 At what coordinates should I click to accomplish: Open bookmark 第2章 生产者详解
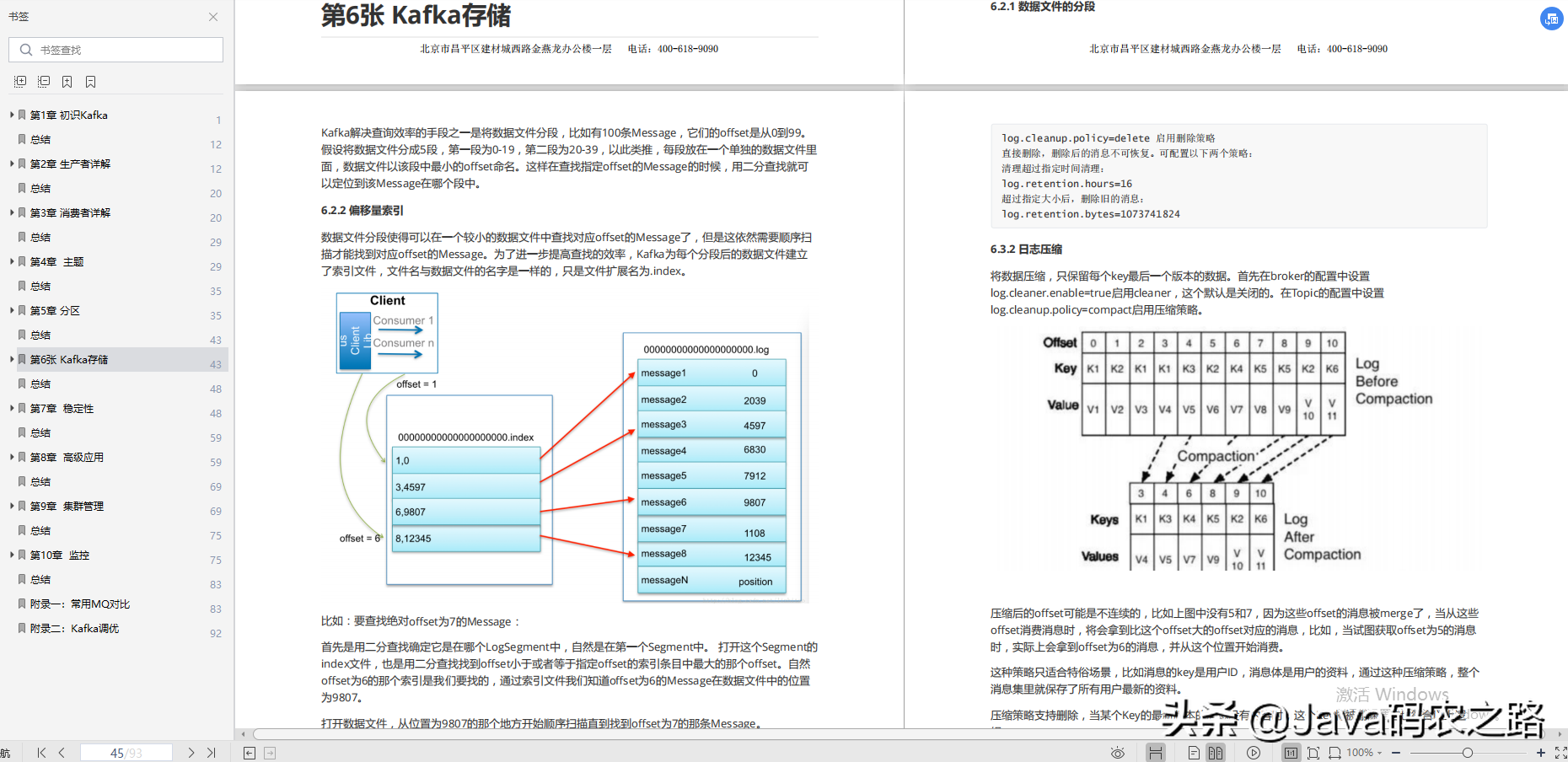(x=70, y=164)
